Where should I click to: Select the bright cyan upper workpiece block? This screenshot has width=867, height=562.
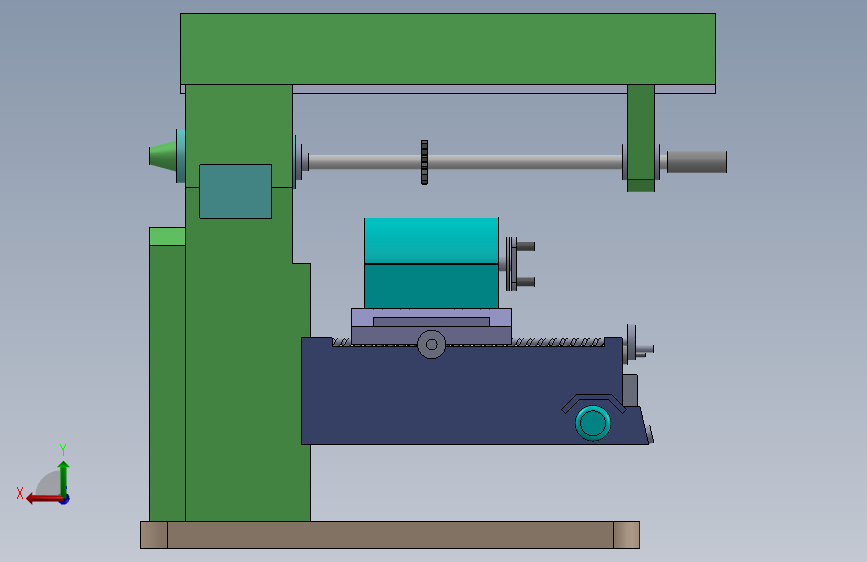(x=431, y=241)
